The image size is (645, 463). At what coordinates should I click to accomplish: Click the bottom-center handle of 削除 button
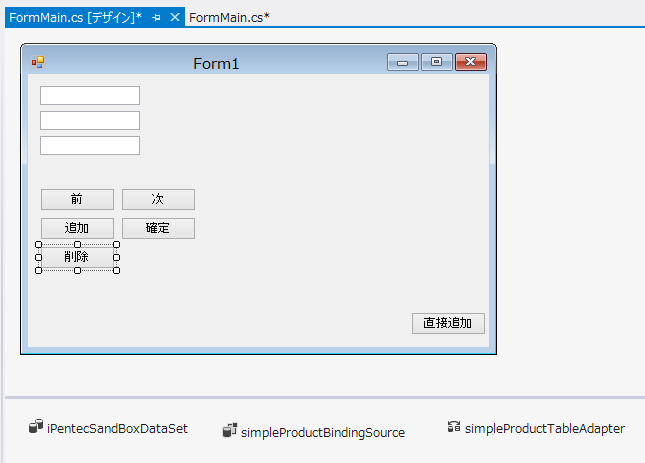pos(77,270)
